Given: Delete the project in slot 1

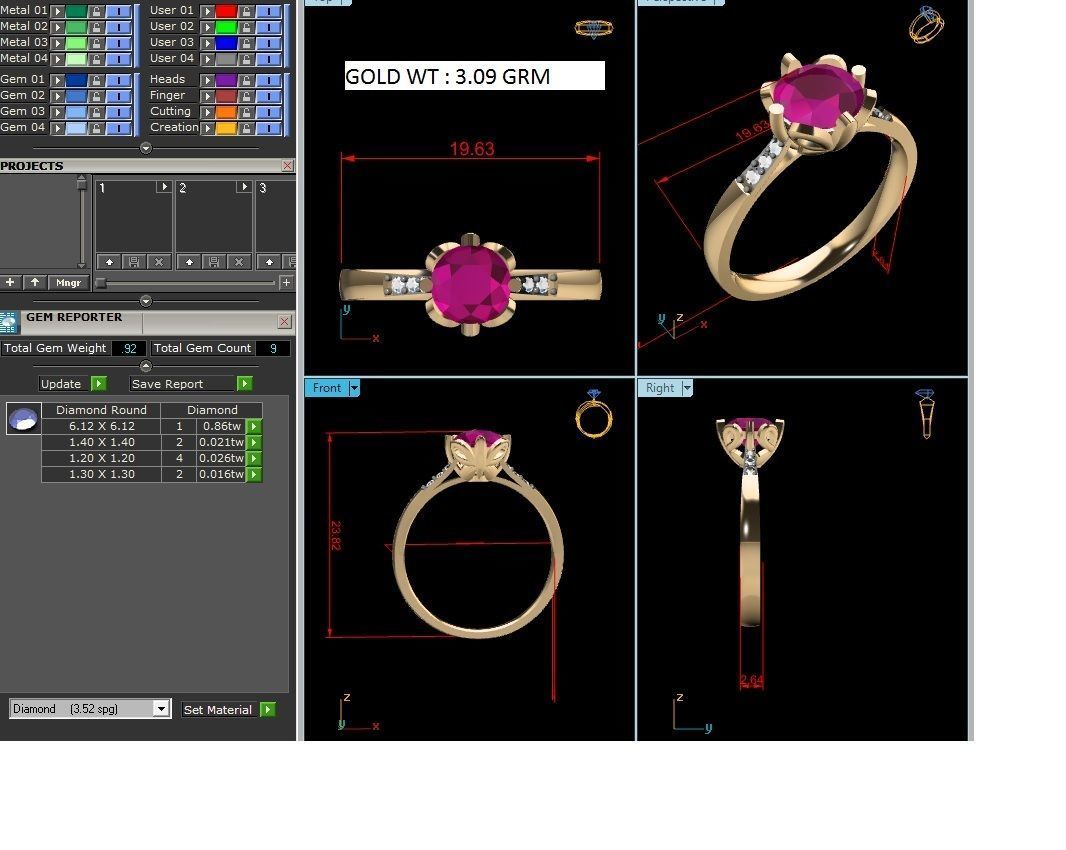Looking at the screenshot, I should point(158,262).
